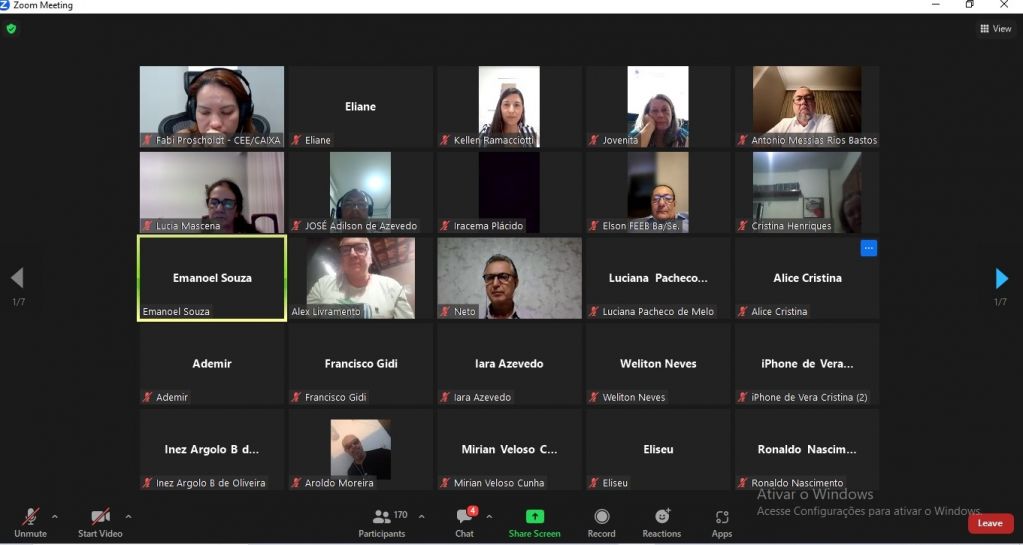This screenshot has height=545, width=1023.
Task: Expand audio settings arrow next to Unmute
Action: (x=54, y=517)
